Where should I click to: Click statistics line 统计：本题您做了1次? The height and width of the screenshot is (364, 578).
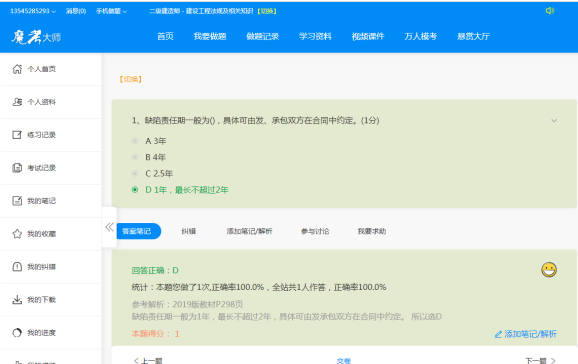pyautogui.click(x=170, y=287)
